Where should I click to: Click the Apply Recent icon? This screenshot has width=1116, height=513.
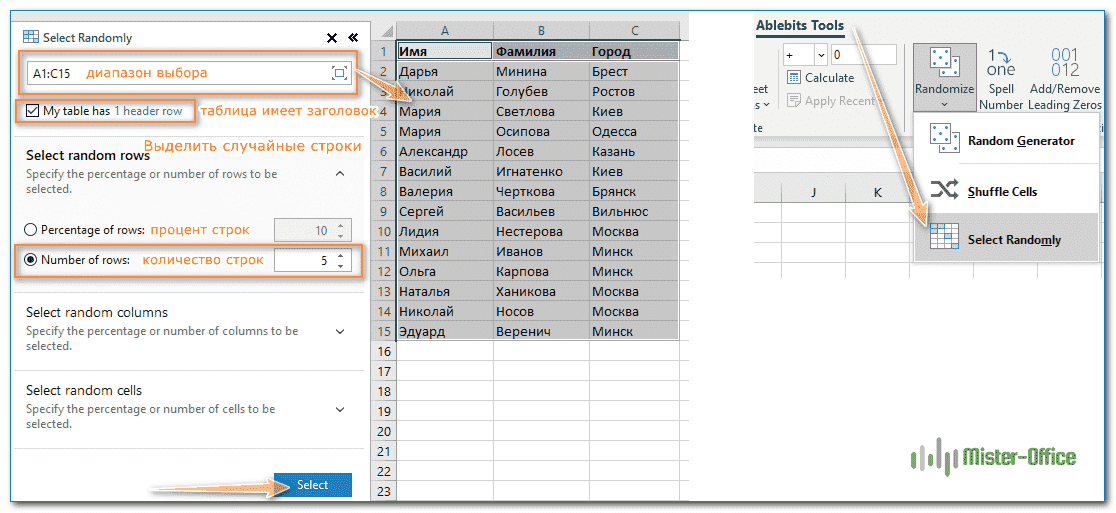pyautogui.click(x=794, y=100)
